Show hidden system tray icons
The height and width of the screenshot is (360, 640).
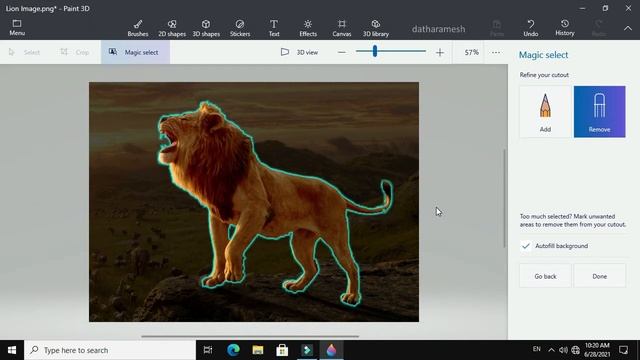click(x=551, y=350)
